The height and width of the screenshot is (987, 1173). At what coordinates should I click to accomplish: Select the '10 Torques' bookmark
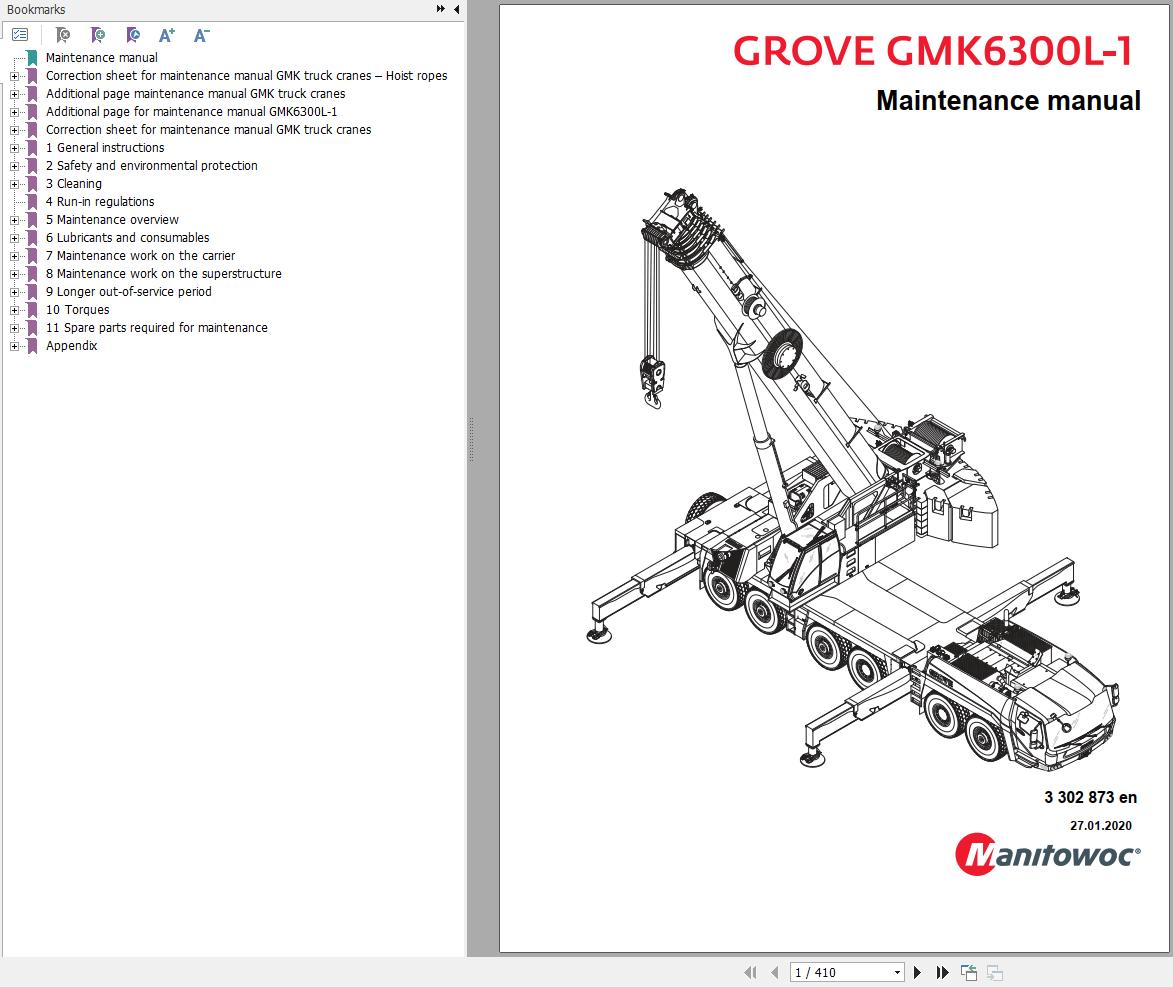[x=78, y=309]
